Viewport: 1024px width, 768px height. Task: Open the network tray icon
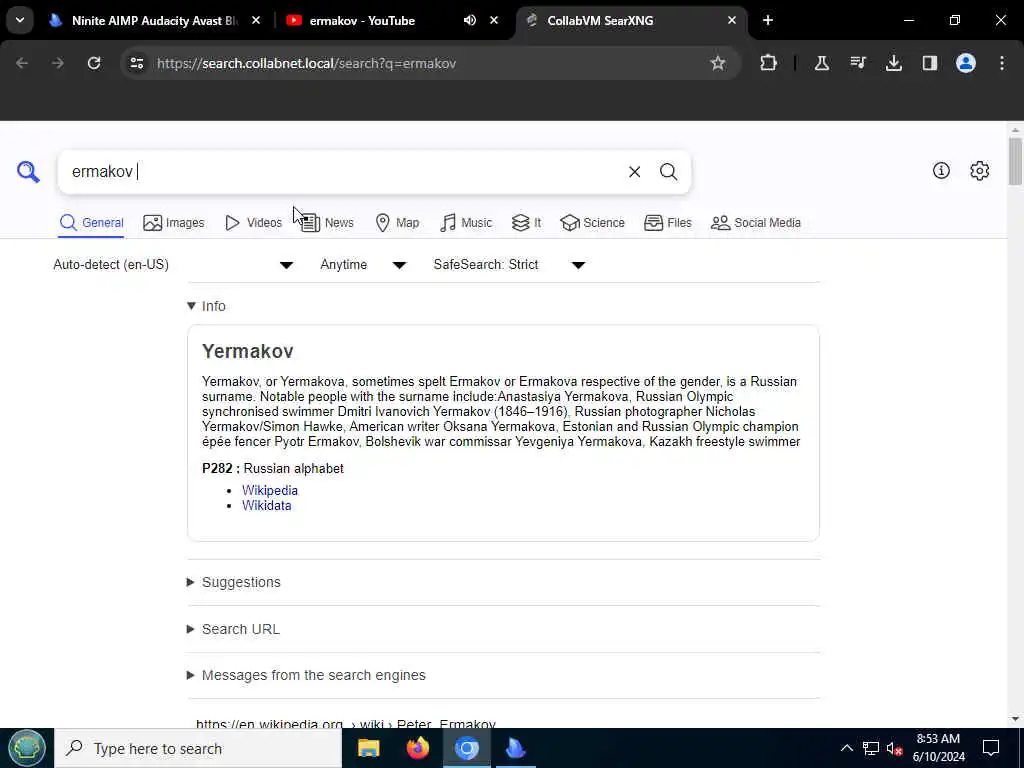coord(870,748)
